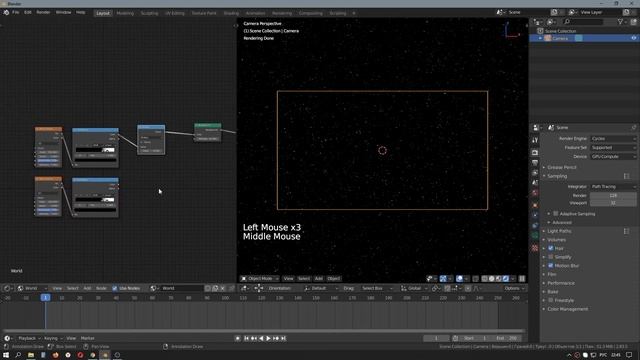This screenshot has width=640, height=360.
Task: Jump to the timeline start frame
Action: click(247, 338)
